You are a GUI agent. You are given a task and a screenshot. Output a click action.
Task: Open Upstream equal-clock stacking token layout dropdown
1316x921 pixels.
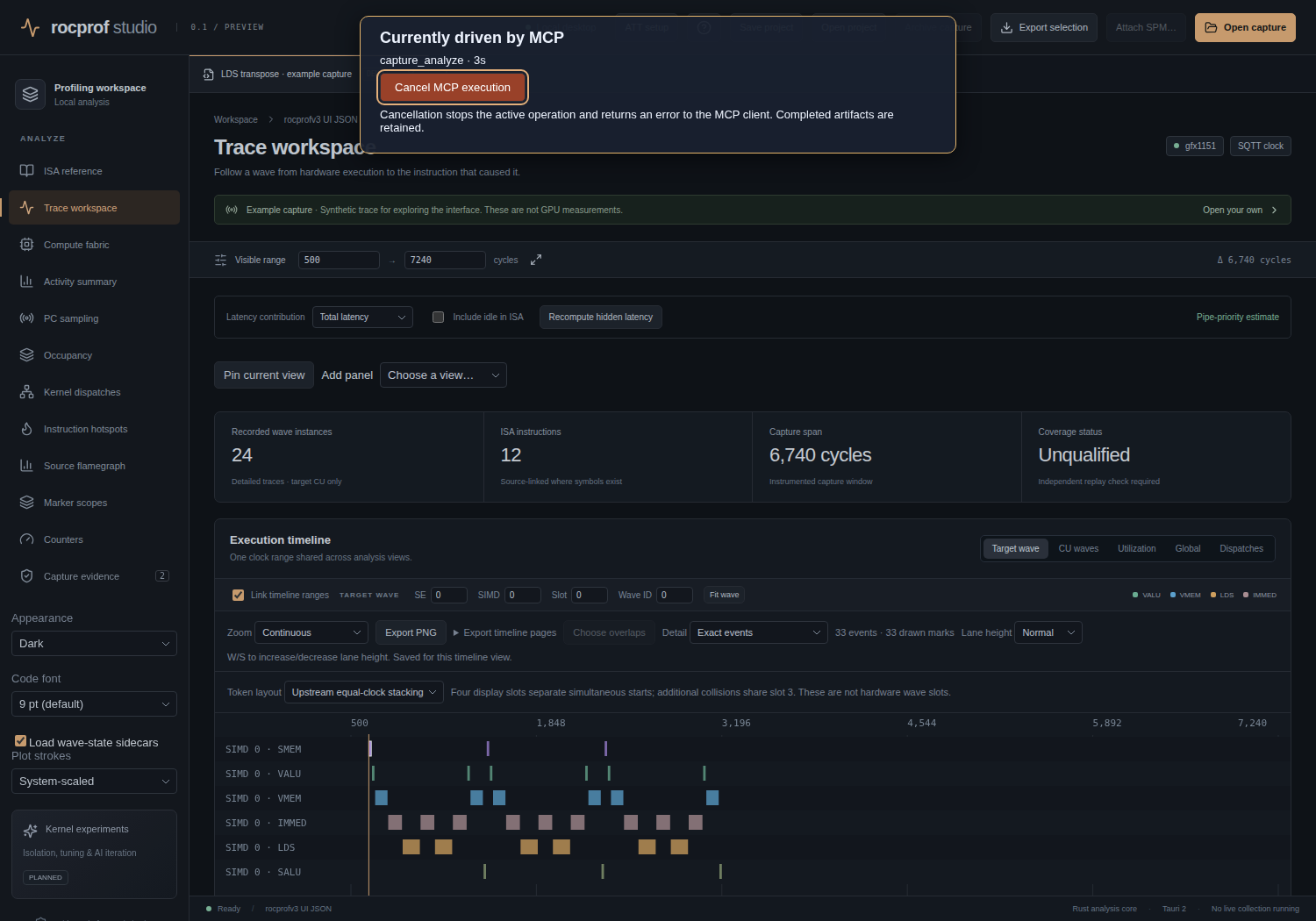[364, 692]
